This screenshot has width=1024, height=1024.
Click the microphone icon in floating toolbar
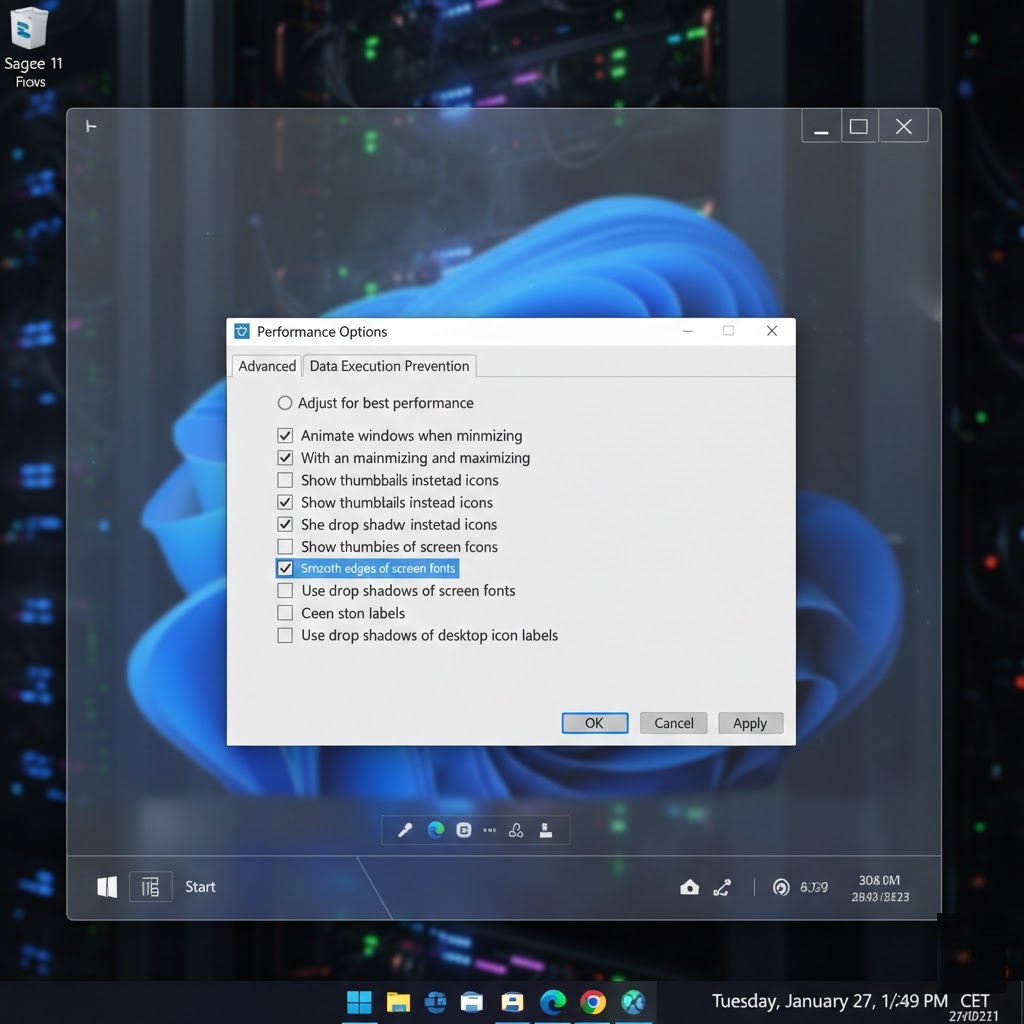(405, 830)
